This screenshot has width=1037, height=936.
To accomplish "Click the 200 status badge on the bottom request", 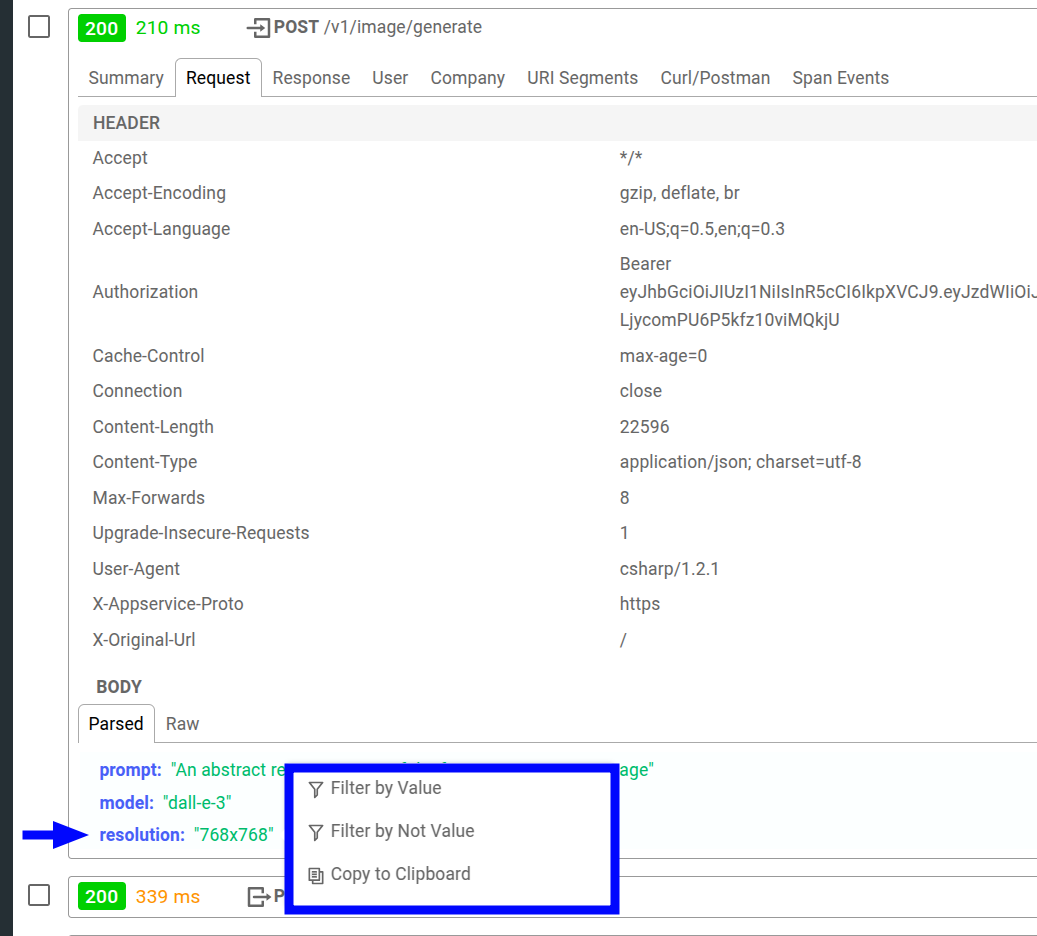I will pyautogui.click(x=101, y=896).
